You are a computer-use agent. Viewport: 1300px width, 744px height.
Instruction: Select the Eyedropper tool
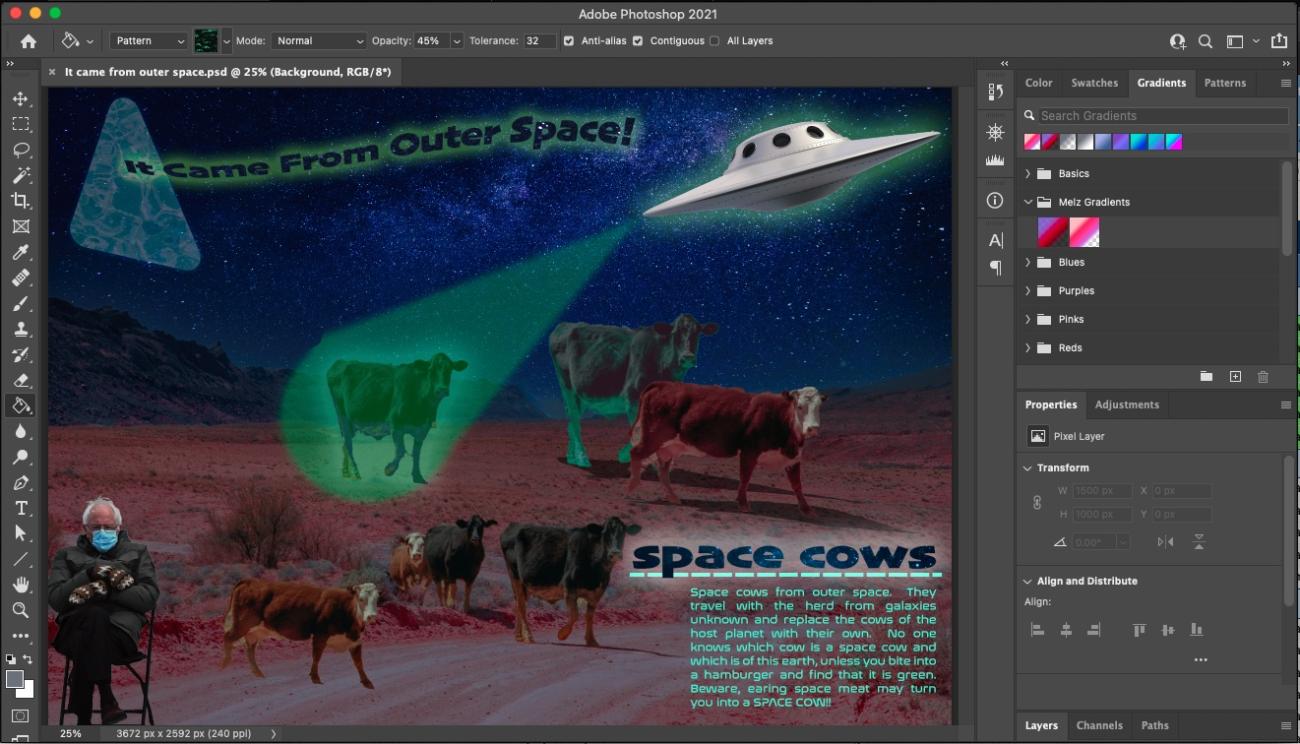pos(21,252)
